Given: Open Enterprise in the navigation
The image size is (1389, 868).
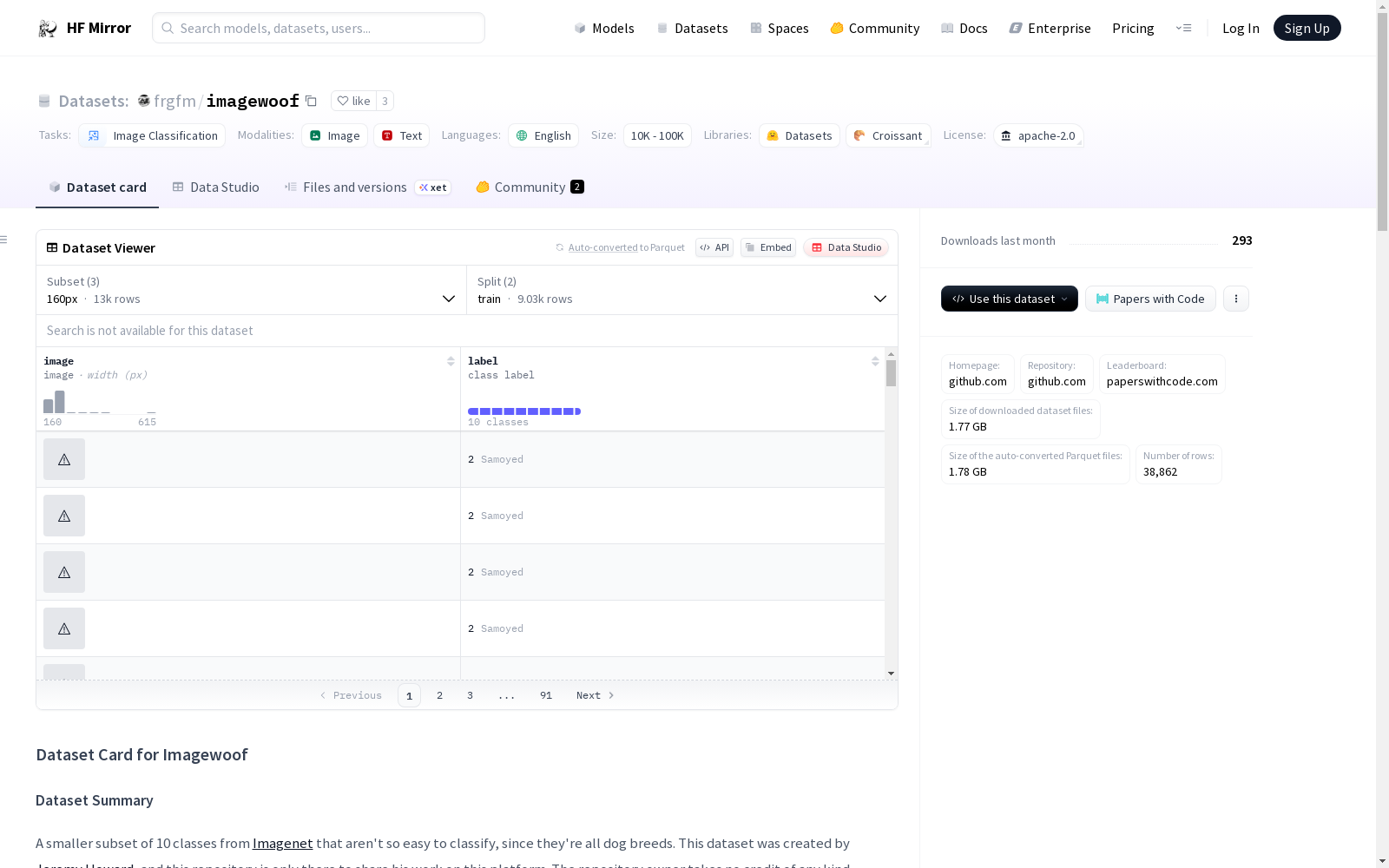Looking at the screenshot, I should click(x=1050, y=29).
